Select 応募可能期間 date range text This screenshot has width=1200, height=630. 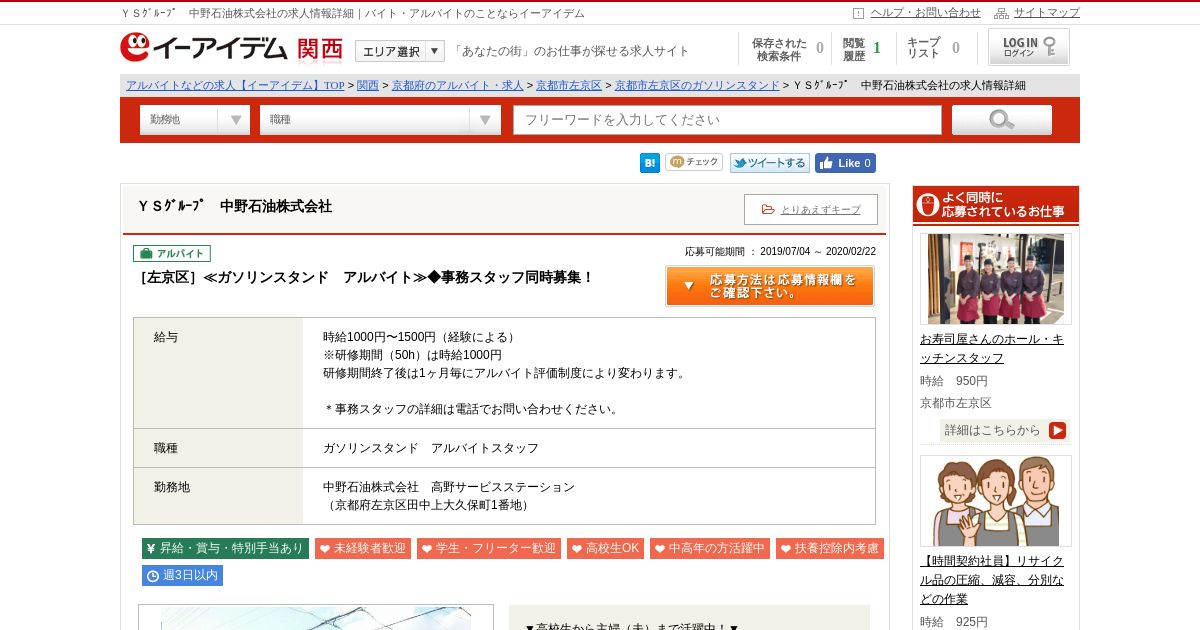click(x=780, y=252)
